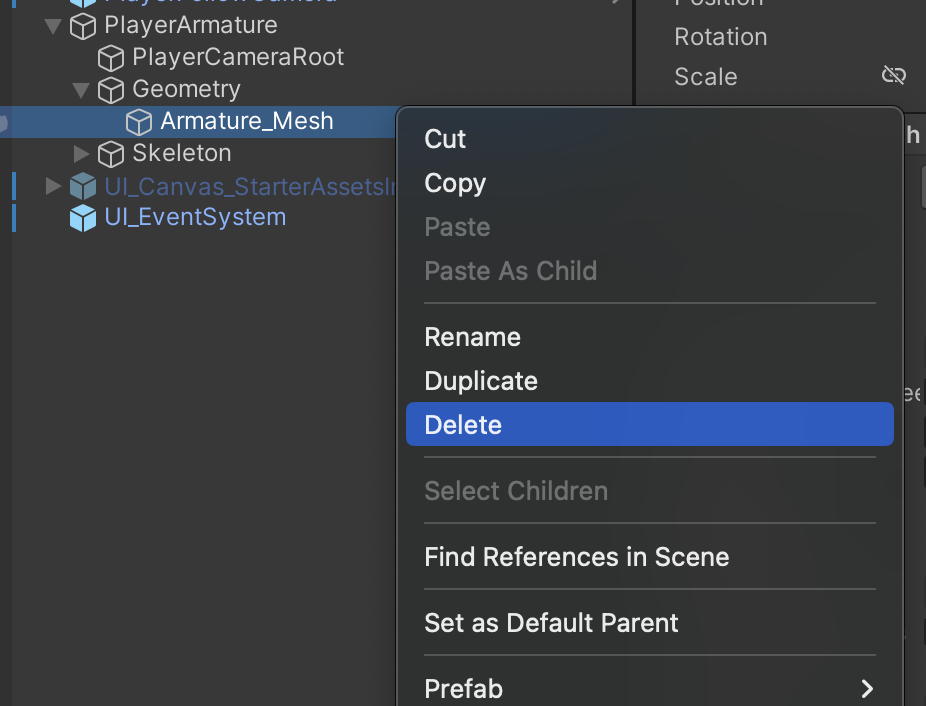This screenshot has width=926, height=706.
Task: Click the PlayerCameraRoot object icon
Action: [x=111, y=58]
